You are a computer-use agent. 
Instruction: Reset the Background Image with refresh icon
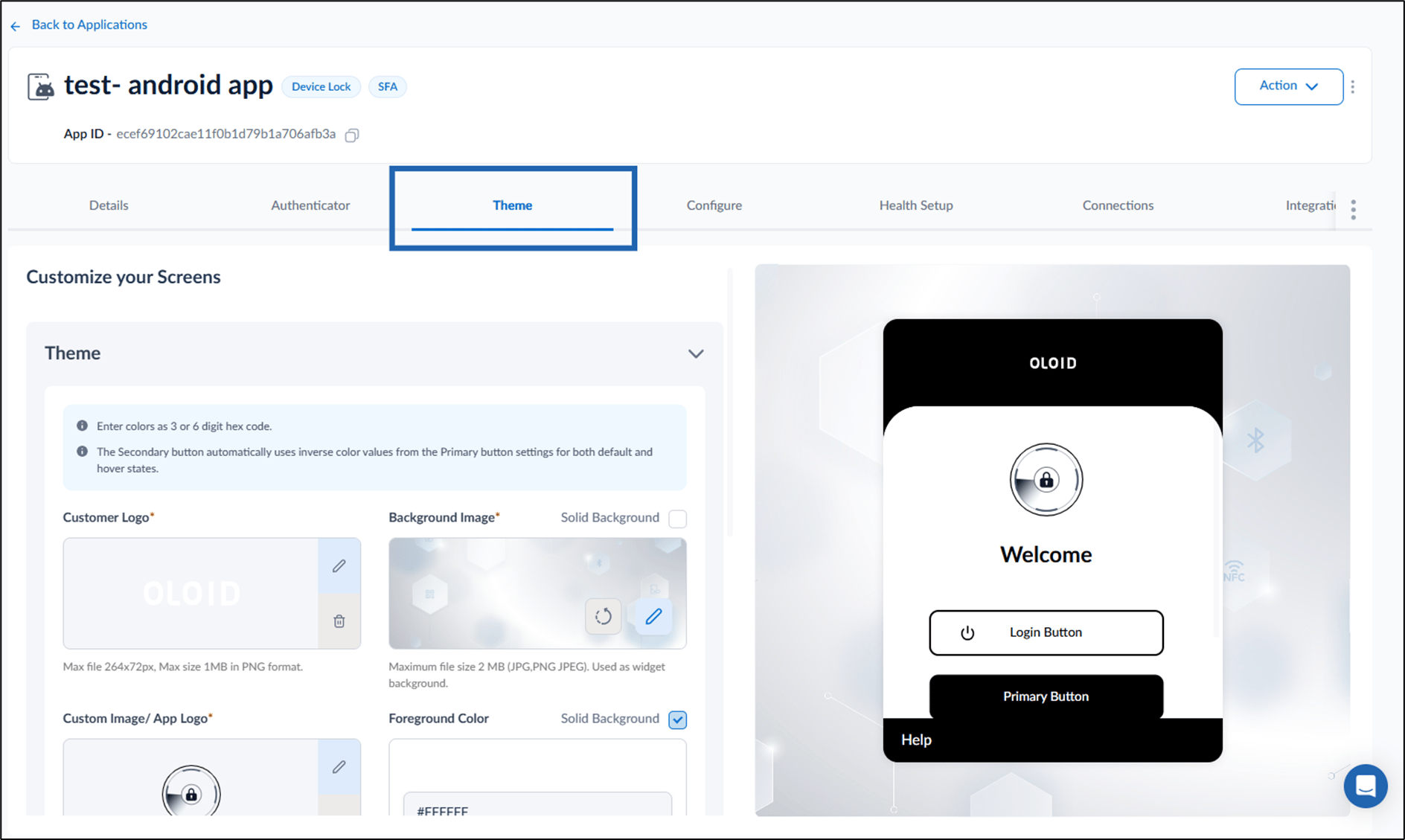(x=603, y=616)
